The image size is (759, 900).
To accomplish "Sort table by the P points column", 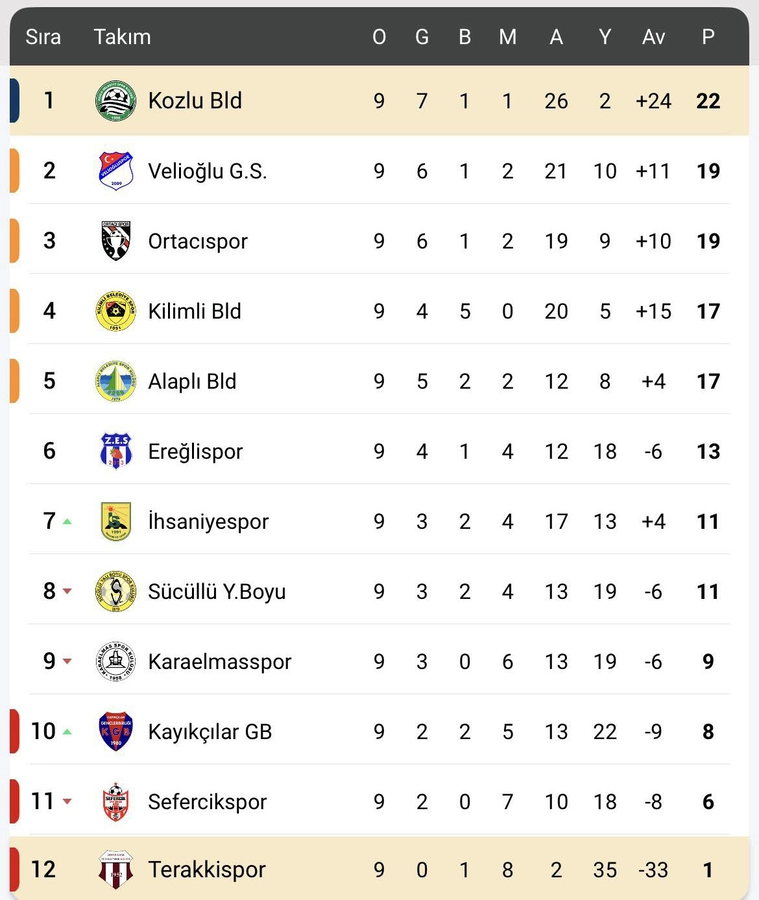I will tap(708, 37).
